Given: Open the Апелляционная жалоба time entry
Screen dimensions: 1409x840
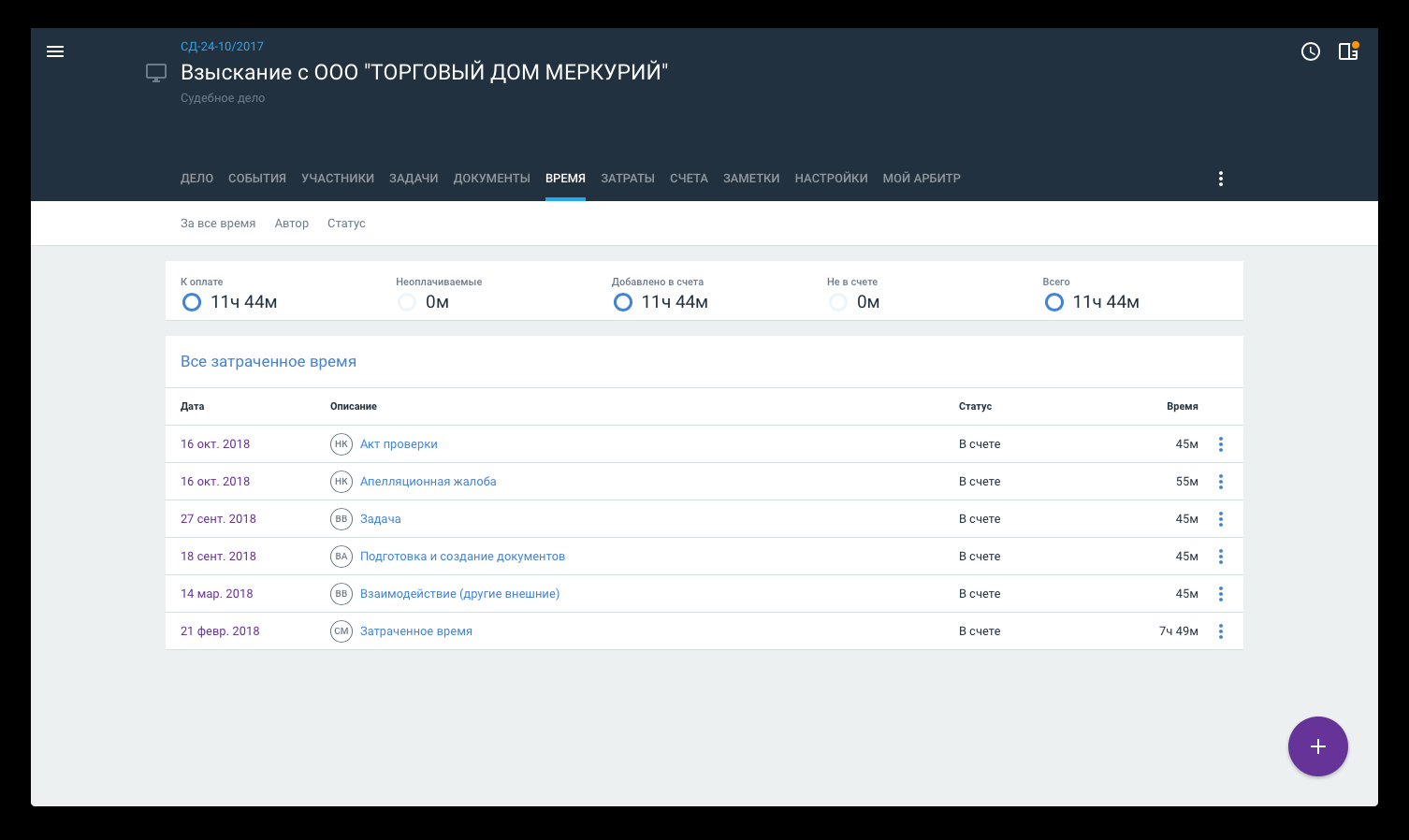Looking at the screenshot, I should pos(429,482).
